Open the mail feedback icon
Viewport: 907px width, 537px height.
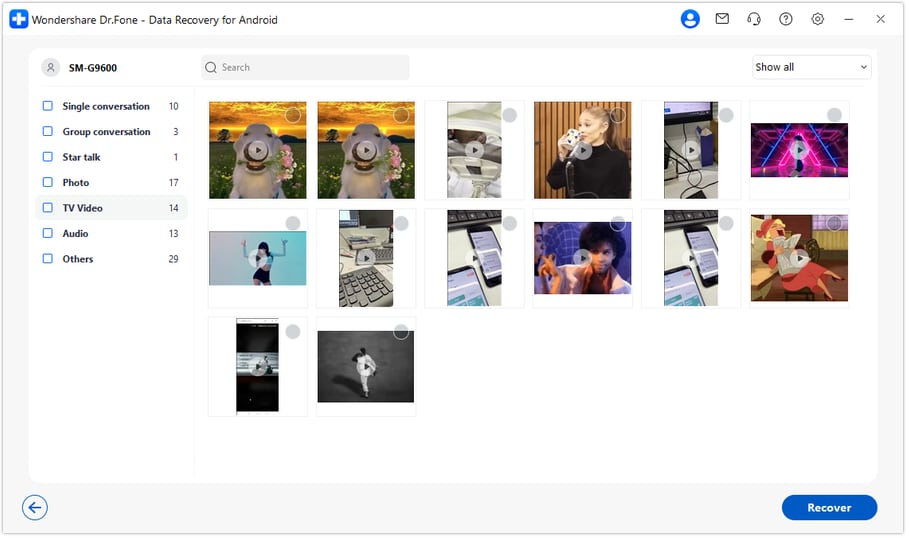722,19
